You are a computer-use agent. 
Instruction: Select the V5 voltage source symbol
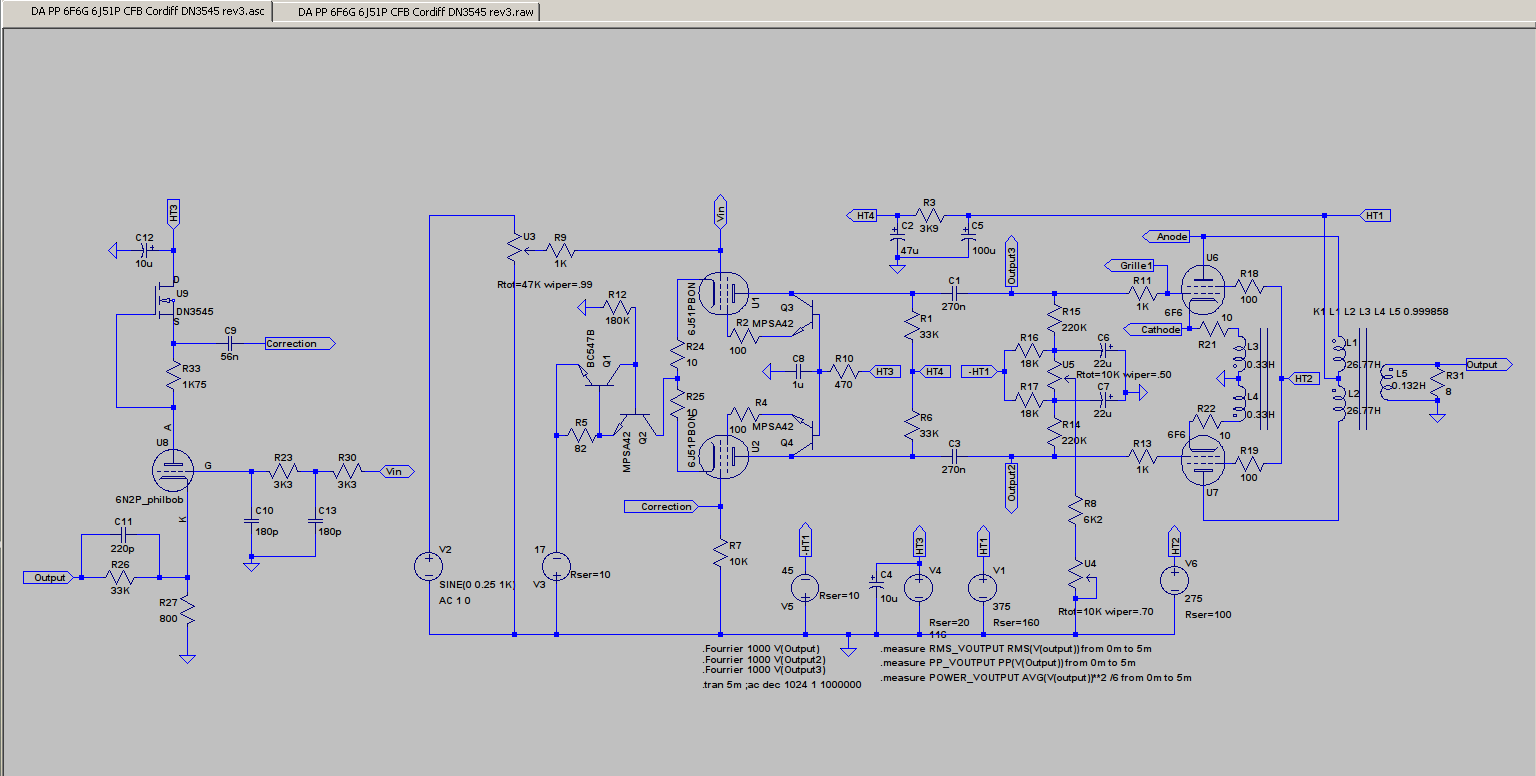pos(804,586)
